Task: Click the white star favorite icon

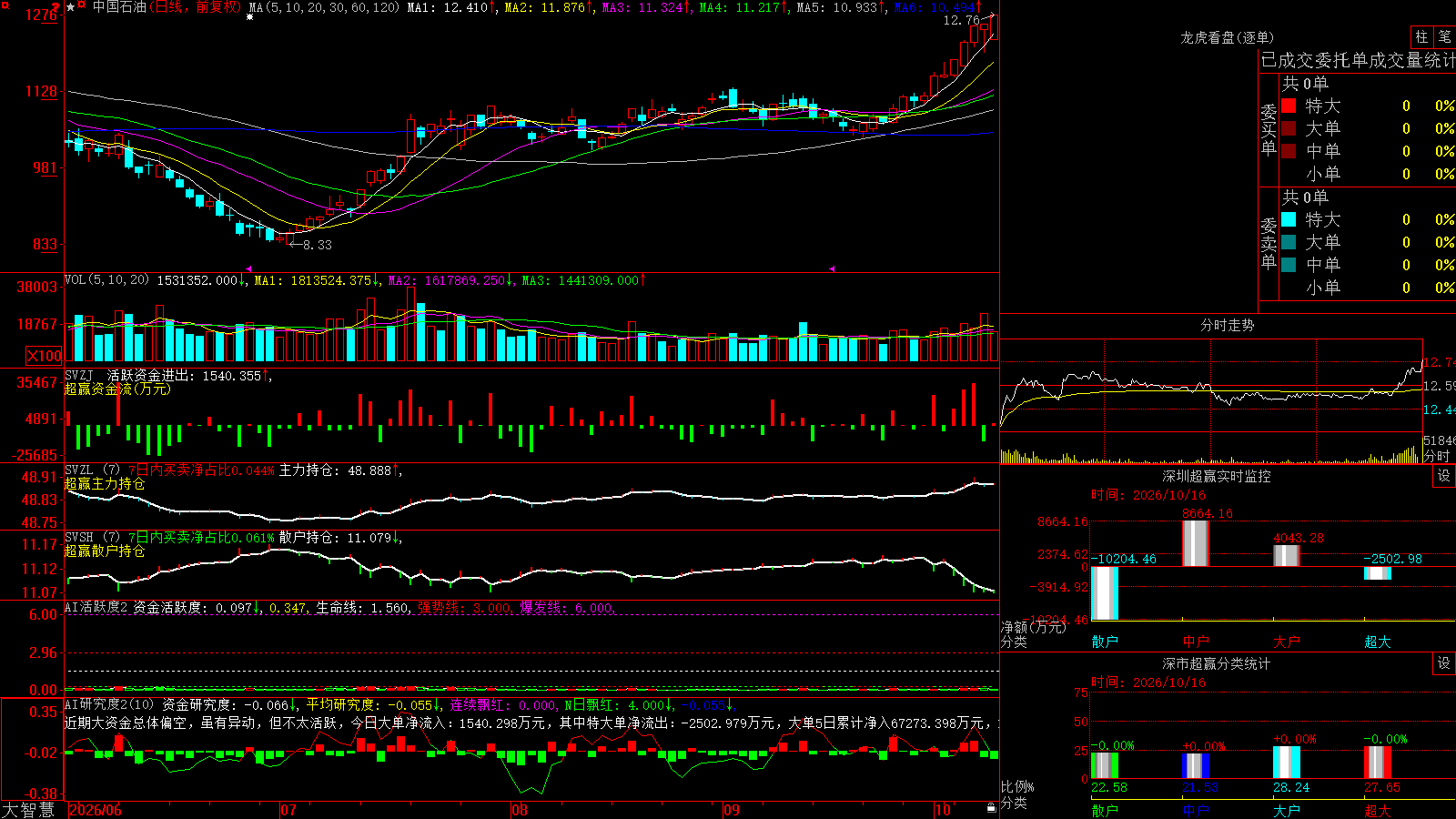Action: [70, 7]
